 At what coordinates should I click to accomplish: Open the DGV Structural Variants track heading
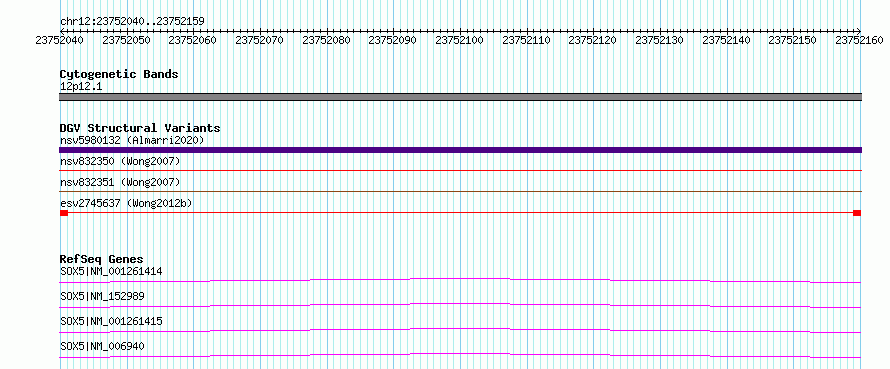[140, 128]
